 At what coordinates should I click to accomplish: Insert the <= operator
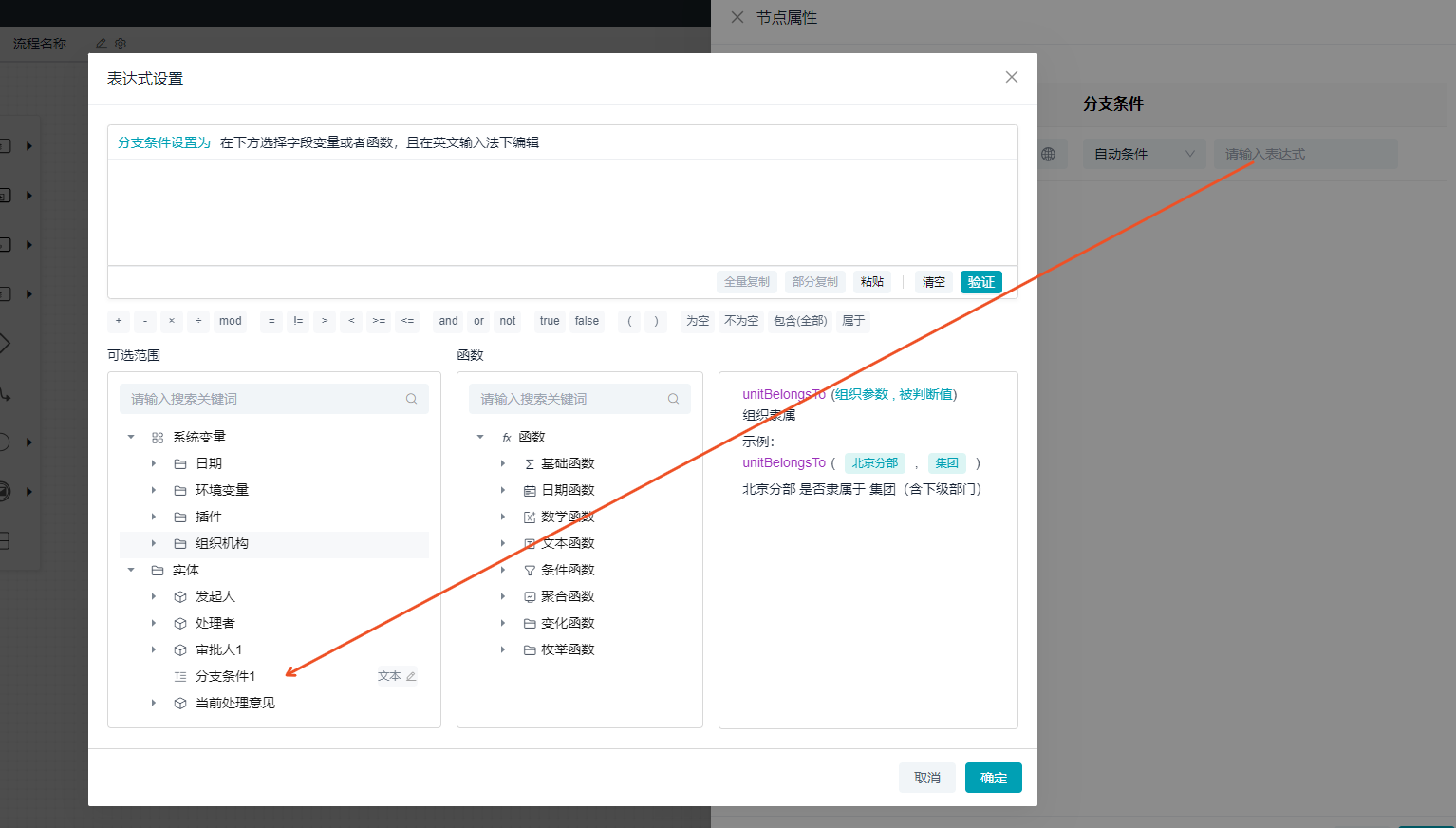[x=407, y=321]
